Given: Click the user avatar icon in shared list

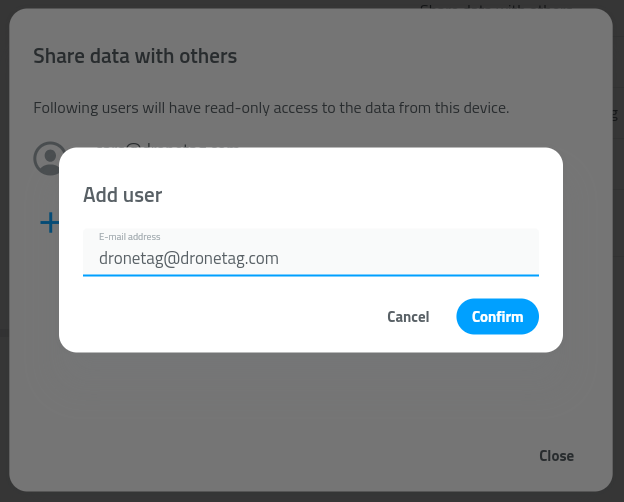Looking at the screenshot, I should pos(47,157).
